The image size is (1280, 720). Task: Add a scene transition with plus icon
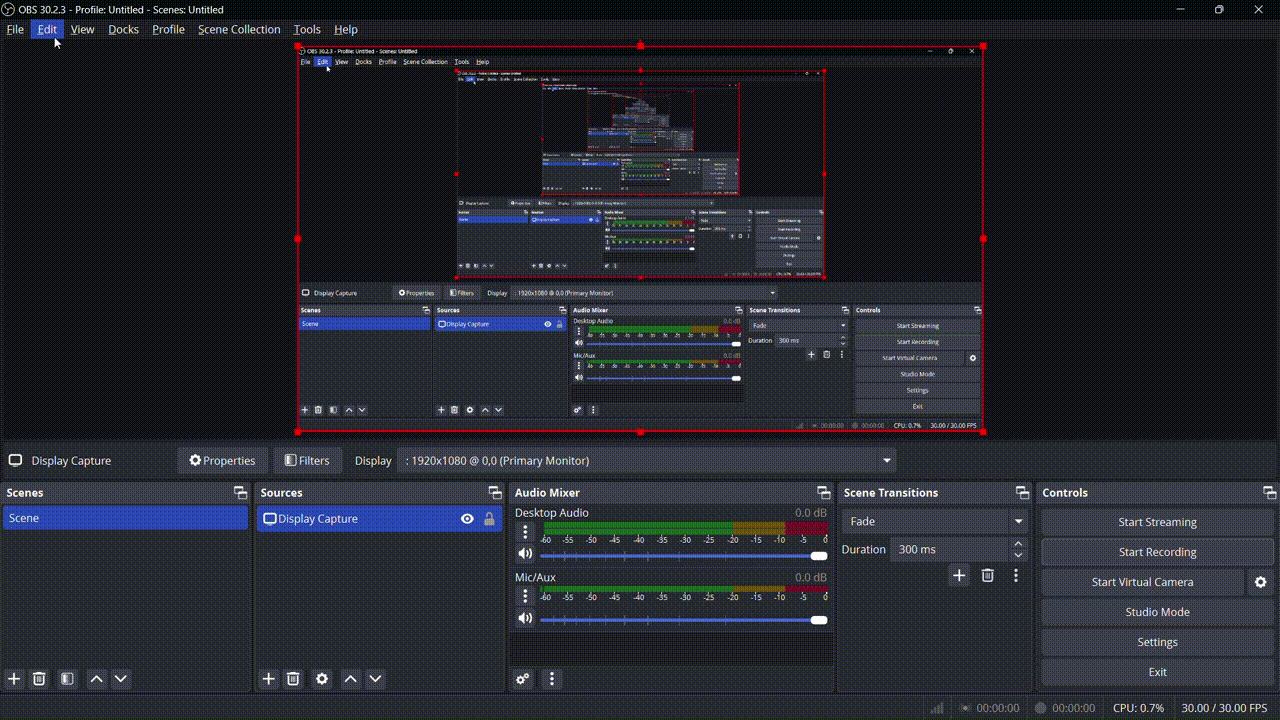[x=959, y=575]
